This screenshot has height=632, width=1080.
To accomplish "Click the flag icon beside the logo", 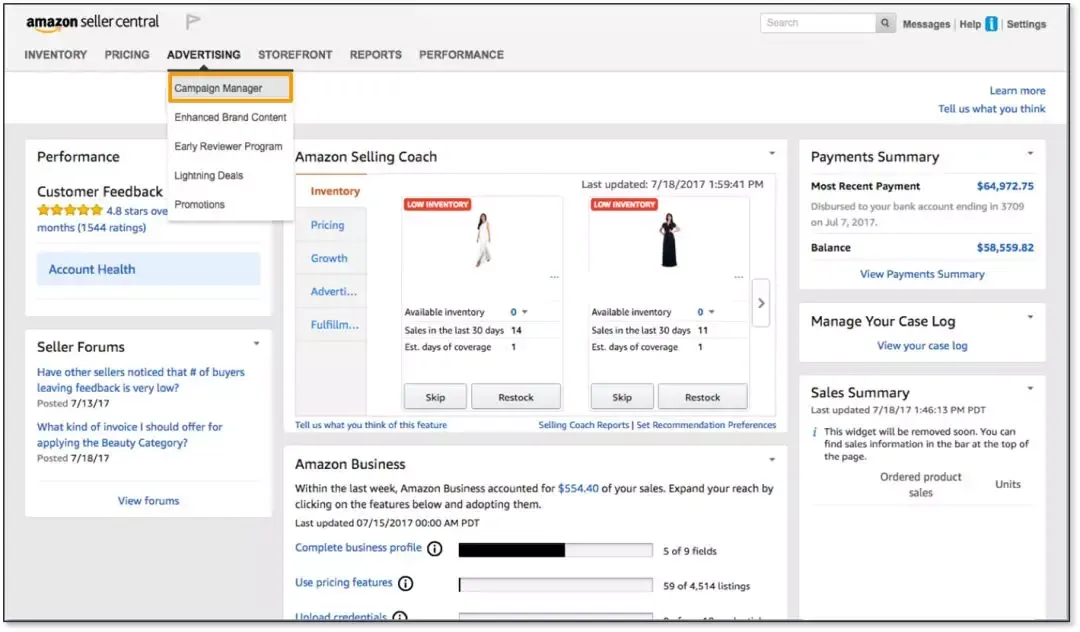I will [x=193, y=22].
